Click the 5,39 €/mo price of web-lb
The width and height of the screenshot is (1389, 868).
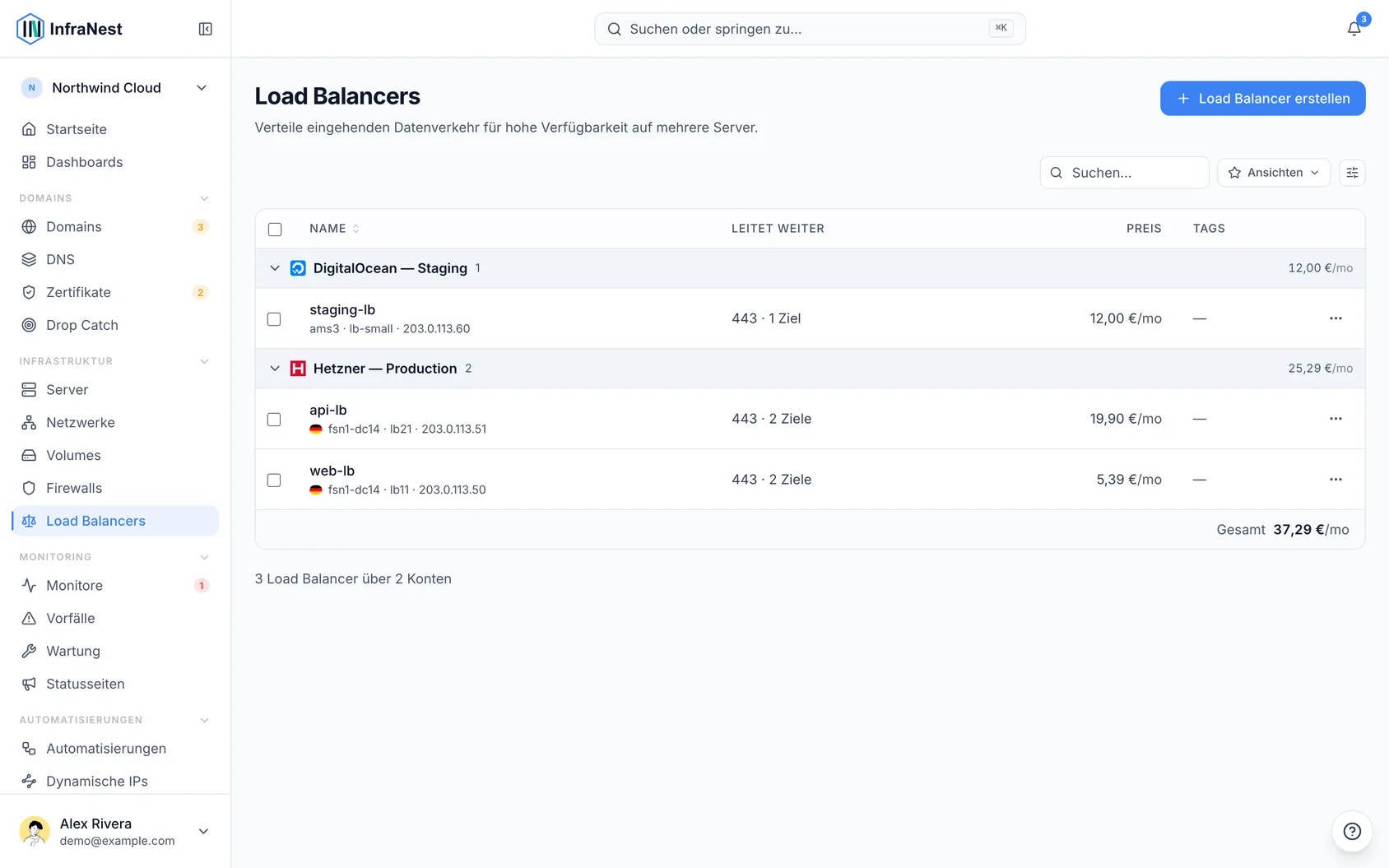pos(1129,480)
